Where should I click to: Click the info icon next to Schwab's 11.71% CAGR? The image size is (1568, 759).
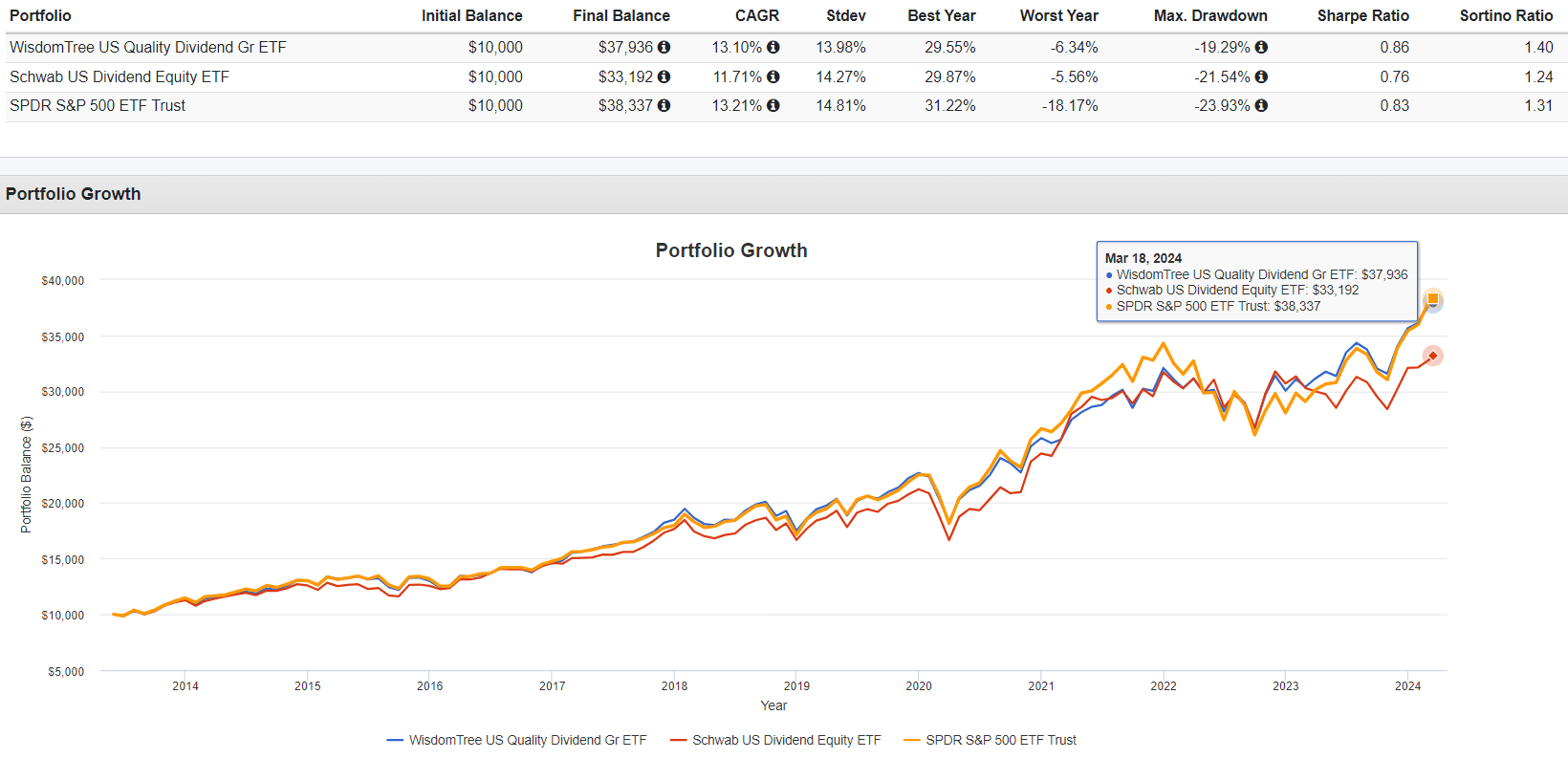point(773,76)
